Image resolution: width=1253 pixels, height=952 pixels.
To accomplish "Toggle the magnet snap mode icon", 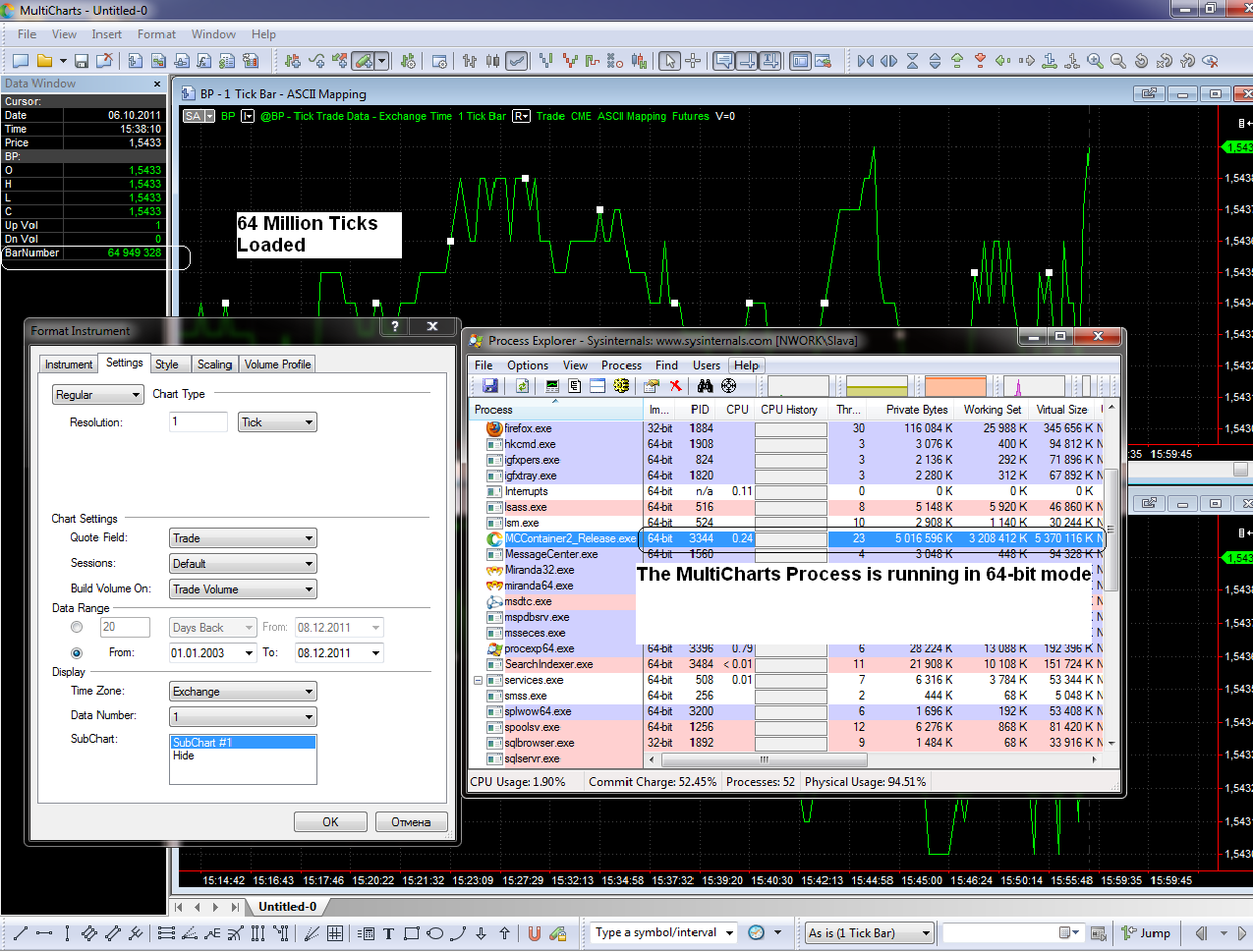I will click(x=534, y=933).
